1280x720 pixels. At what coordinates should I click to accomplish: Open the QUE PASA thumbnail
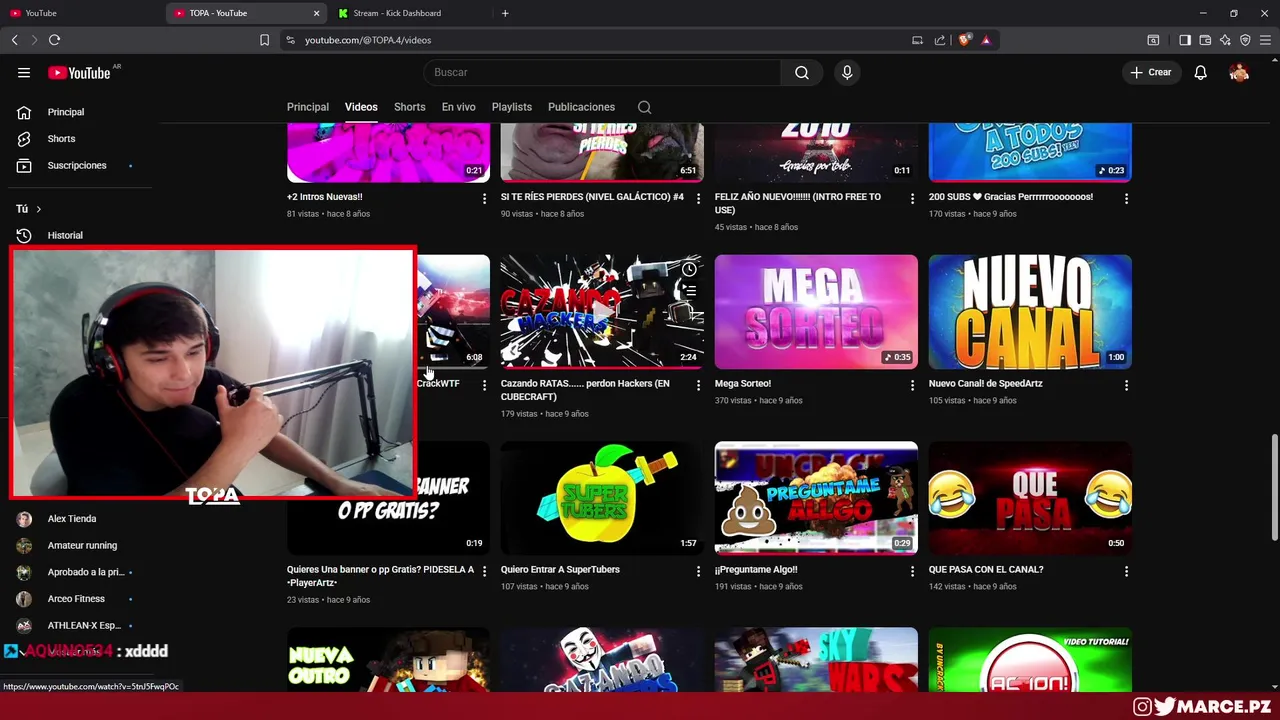(1030, 498)
